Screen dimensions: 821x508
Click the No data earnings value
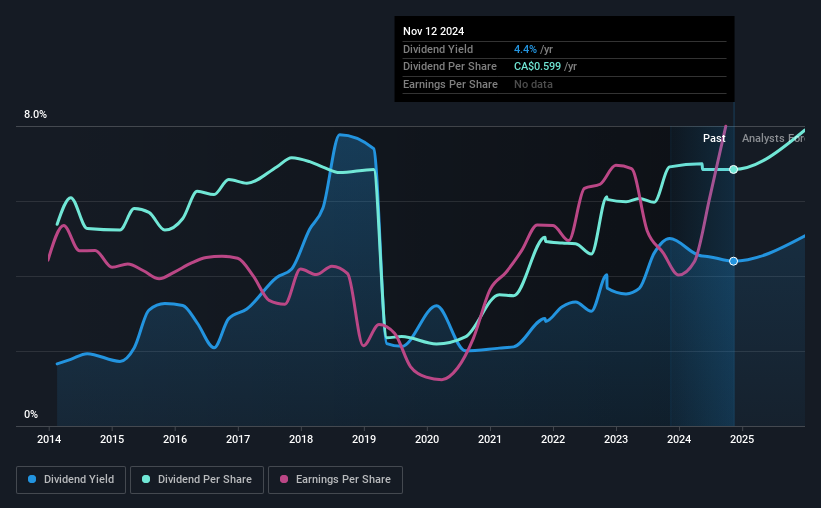tap(533, 84)
